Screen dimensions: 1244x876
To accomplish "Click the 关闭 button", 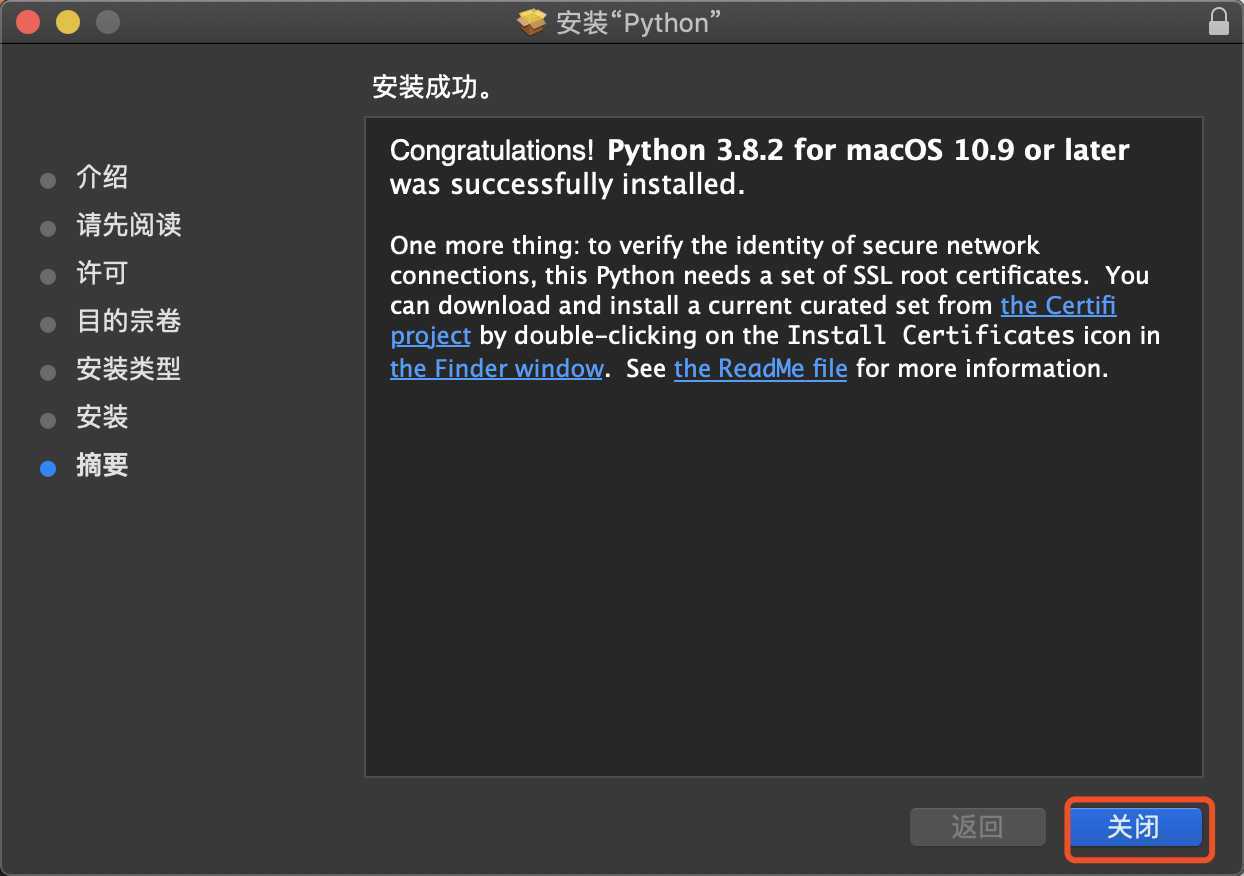I will tap(1136, 827).
